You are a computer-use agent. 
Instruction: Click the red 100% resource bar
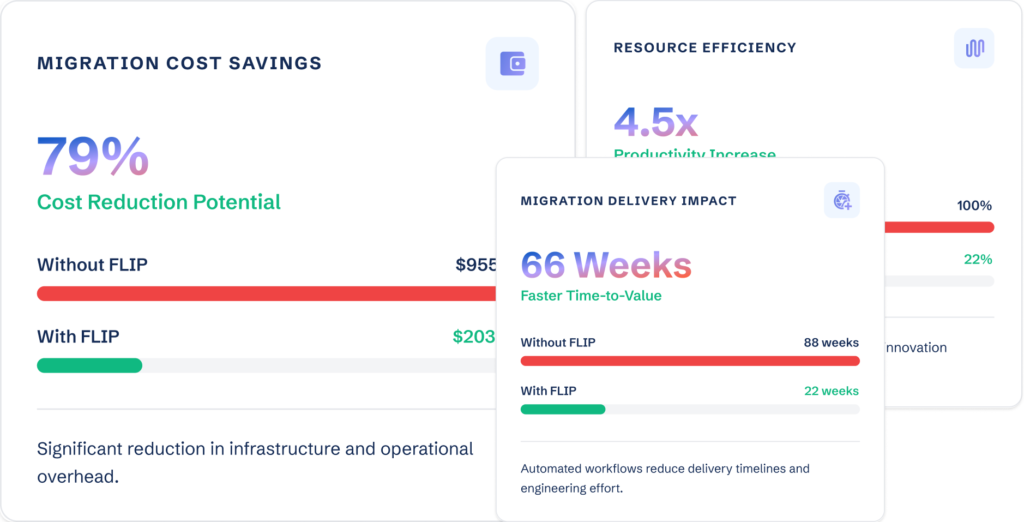[x=938, y=227]
